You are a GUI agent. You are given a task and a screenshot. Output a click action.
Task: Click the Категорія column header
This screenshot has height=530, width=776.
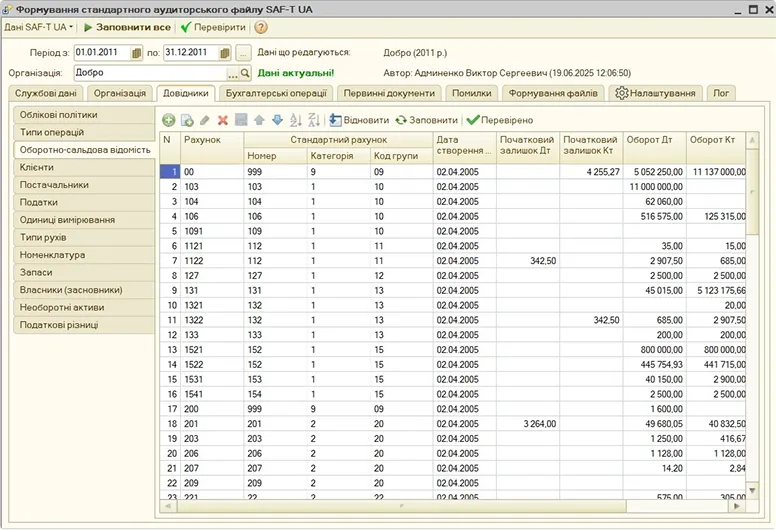point(339,156)
